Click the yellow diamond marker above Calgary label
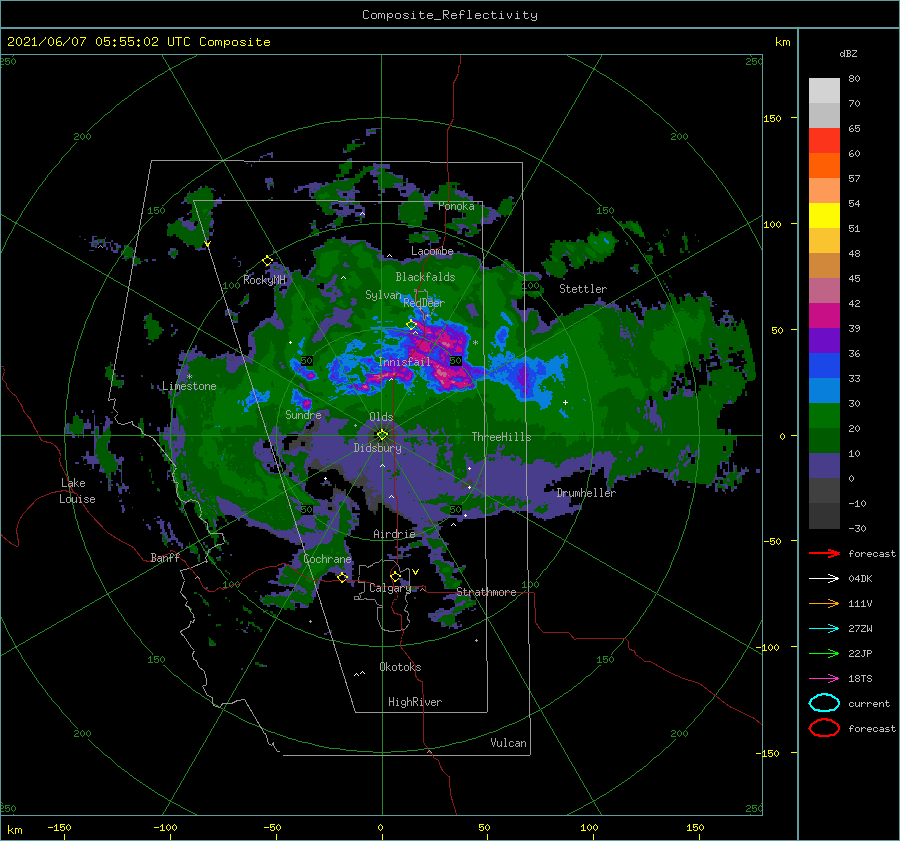The width and height of the screenshot is (900, 841). coord(395,576)
